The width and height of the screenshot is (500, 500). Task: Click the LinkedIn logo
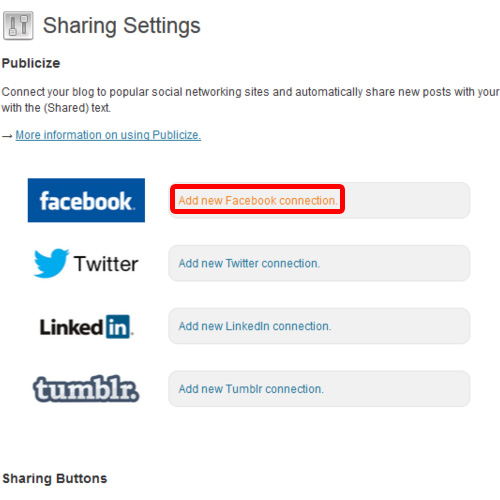point(87,327)
